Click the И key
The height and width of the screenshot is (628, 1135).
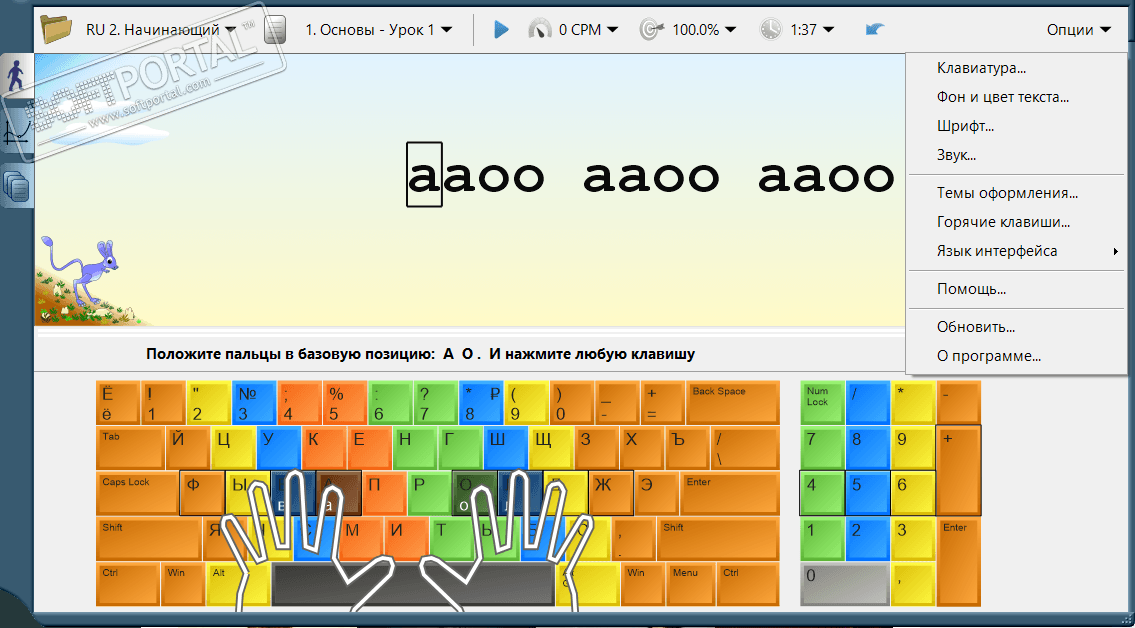pos(406,539)
